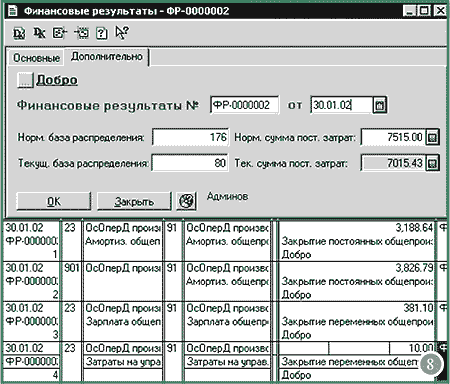Viewport: 450px width, 384px height.
Task: Click the Закрыть button
Action: point(134,201)
